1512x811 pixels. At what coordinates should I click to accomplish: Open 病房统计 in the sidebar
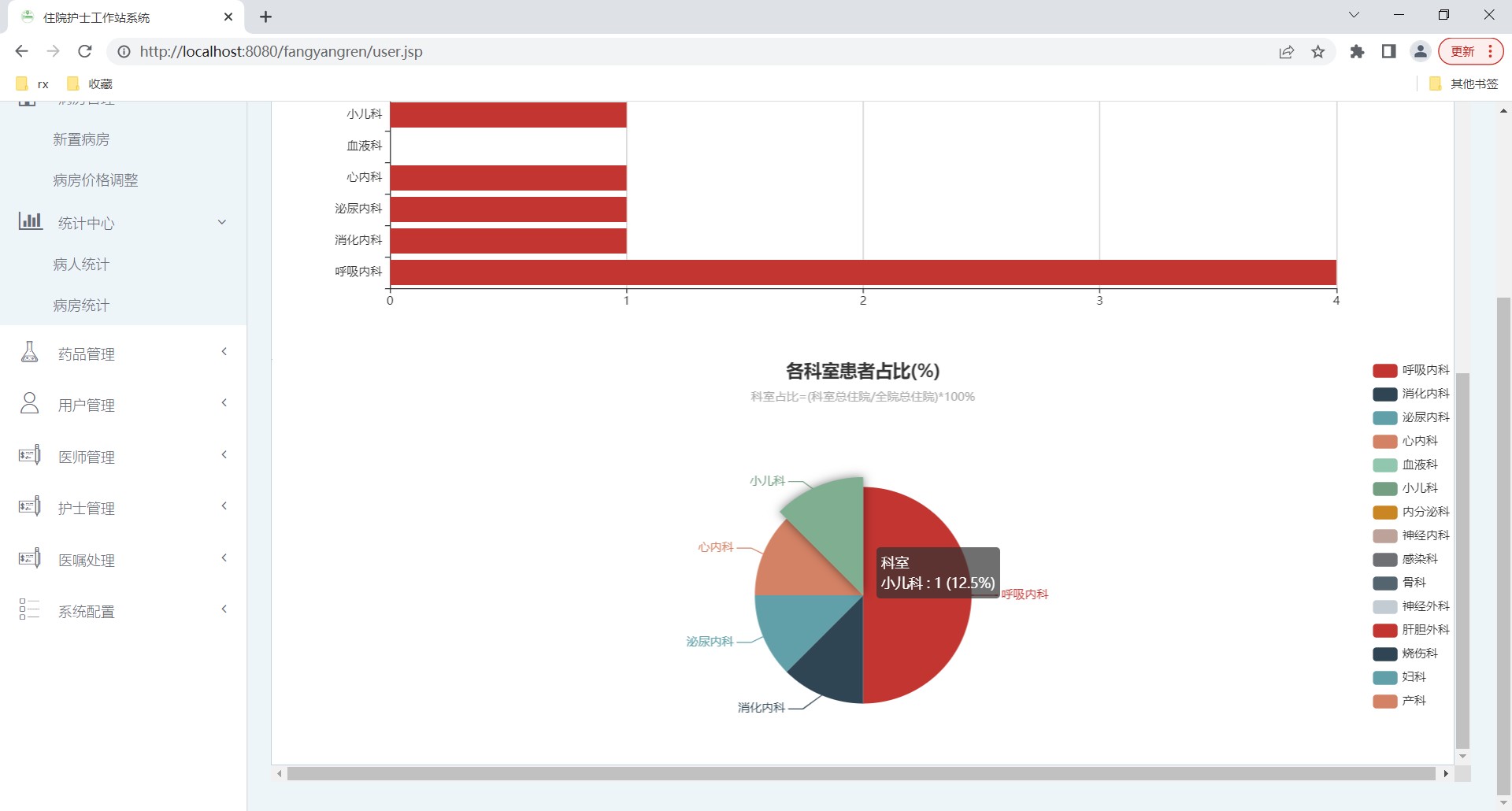click(81, 306)
